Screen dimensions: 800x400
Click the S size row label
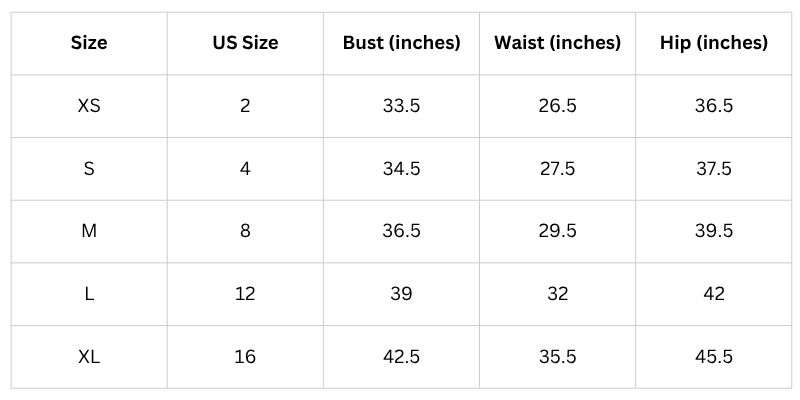coord(89,169)
